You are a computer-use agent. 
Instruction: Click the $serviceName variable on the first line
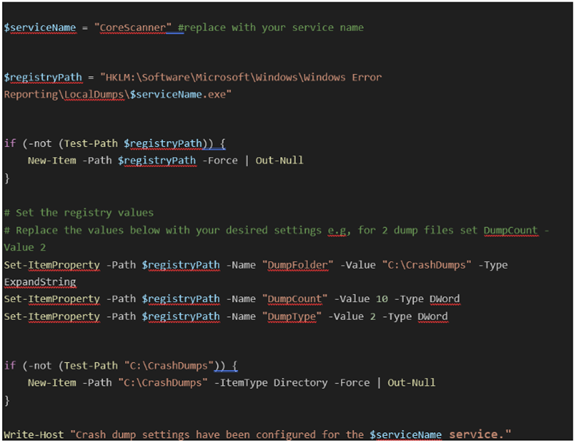[x=40, y=28]
